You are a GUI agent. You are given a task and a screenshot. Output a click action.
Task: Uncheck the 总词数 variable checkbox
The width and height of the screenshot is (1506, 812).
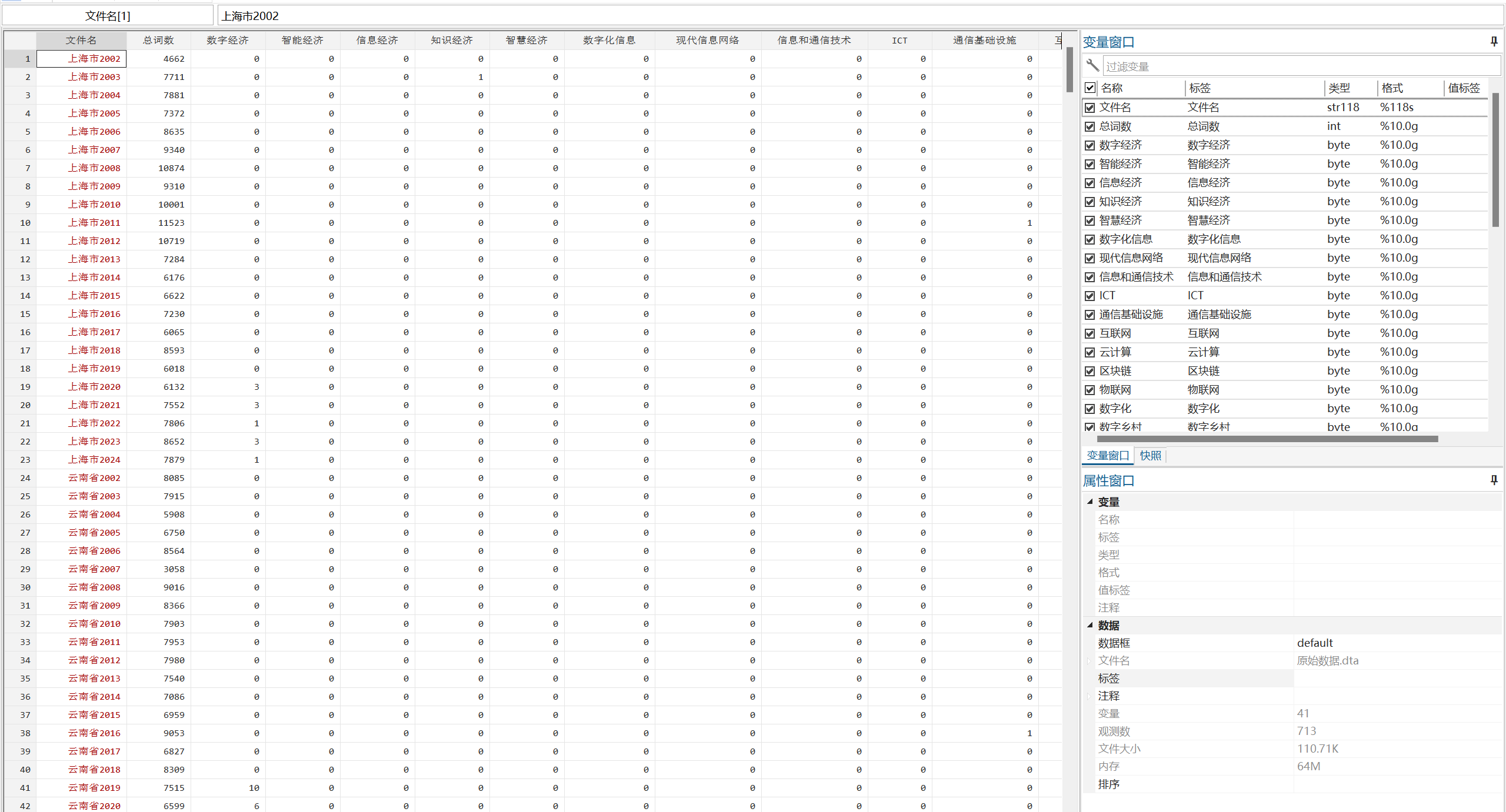[x=1090, y=126]
